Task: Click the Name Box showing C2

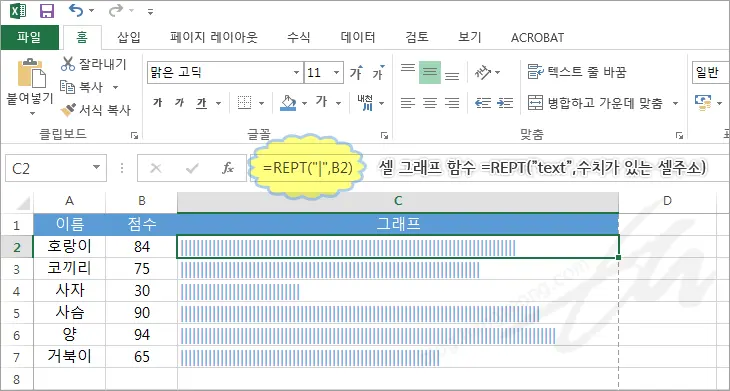Action: click(x=56, y=168)
